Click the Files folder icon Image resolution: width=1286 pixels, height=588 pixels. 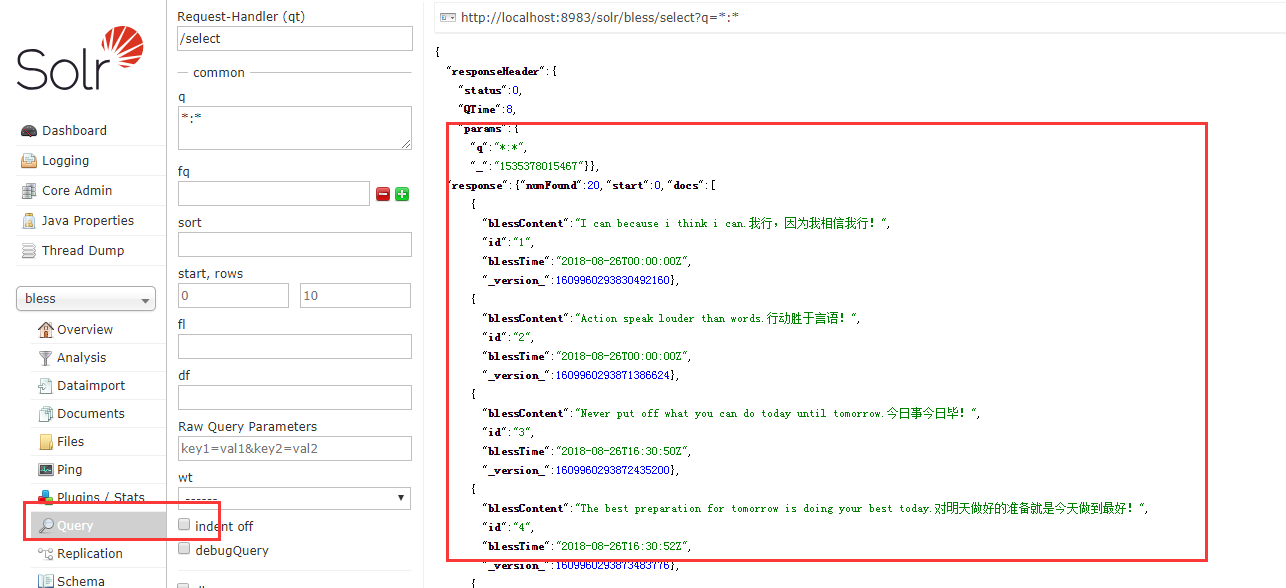45,442
